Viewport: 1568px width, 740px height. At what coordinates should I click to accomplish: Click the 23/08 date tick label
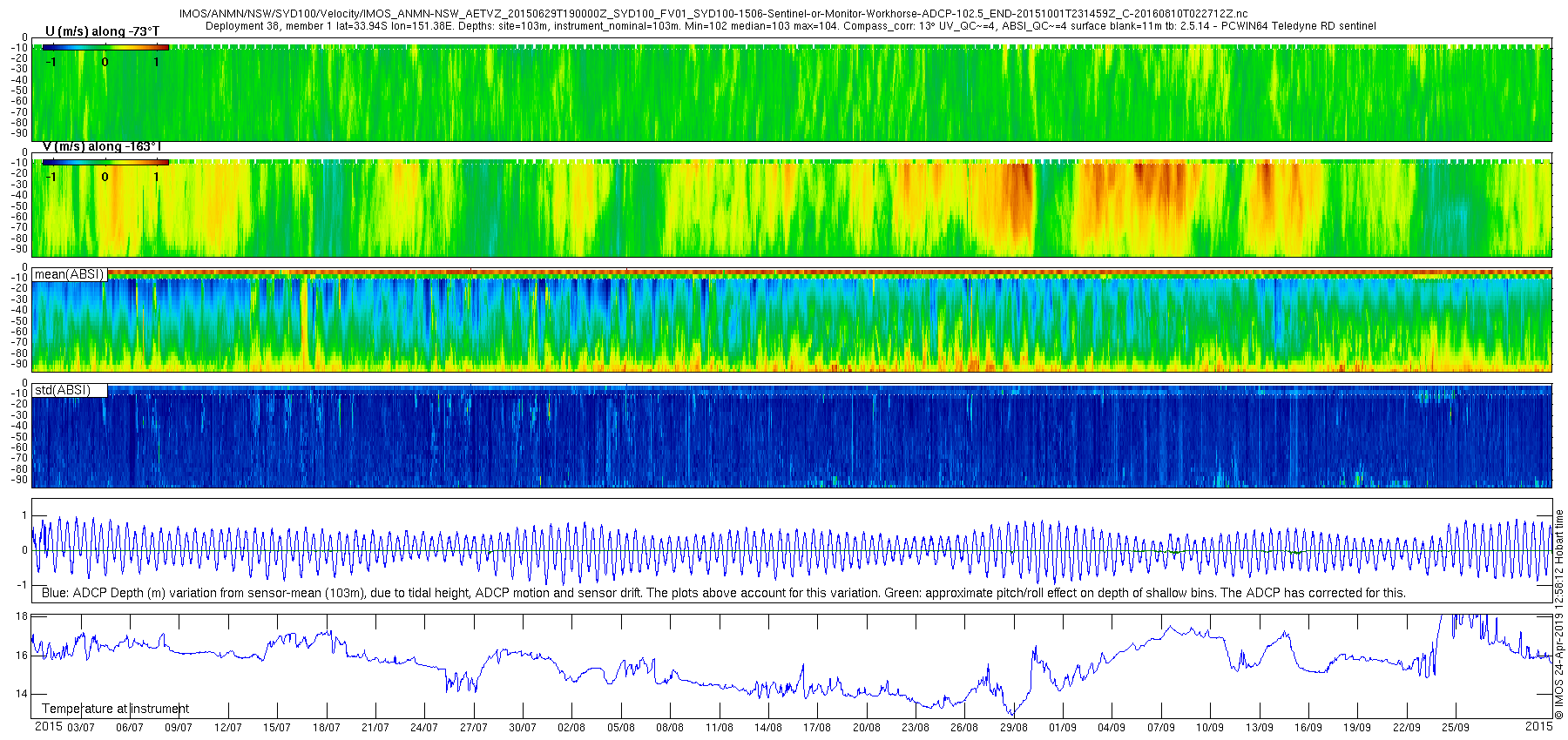pyautogui.click(x=916, y=727)
